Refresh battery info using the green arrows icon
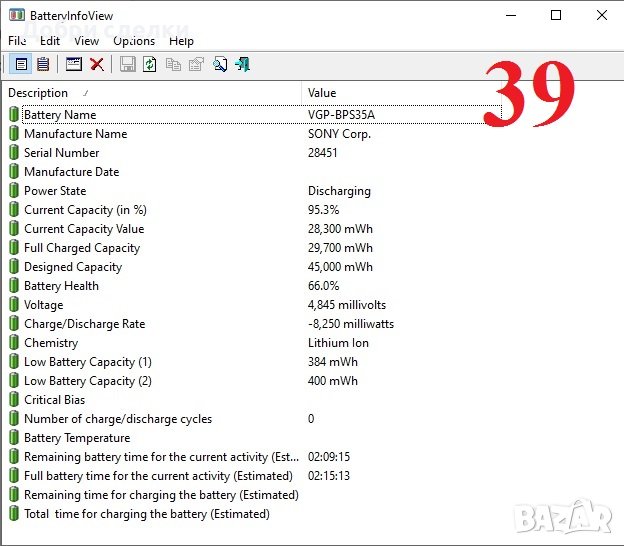 [x=150, y=64]
